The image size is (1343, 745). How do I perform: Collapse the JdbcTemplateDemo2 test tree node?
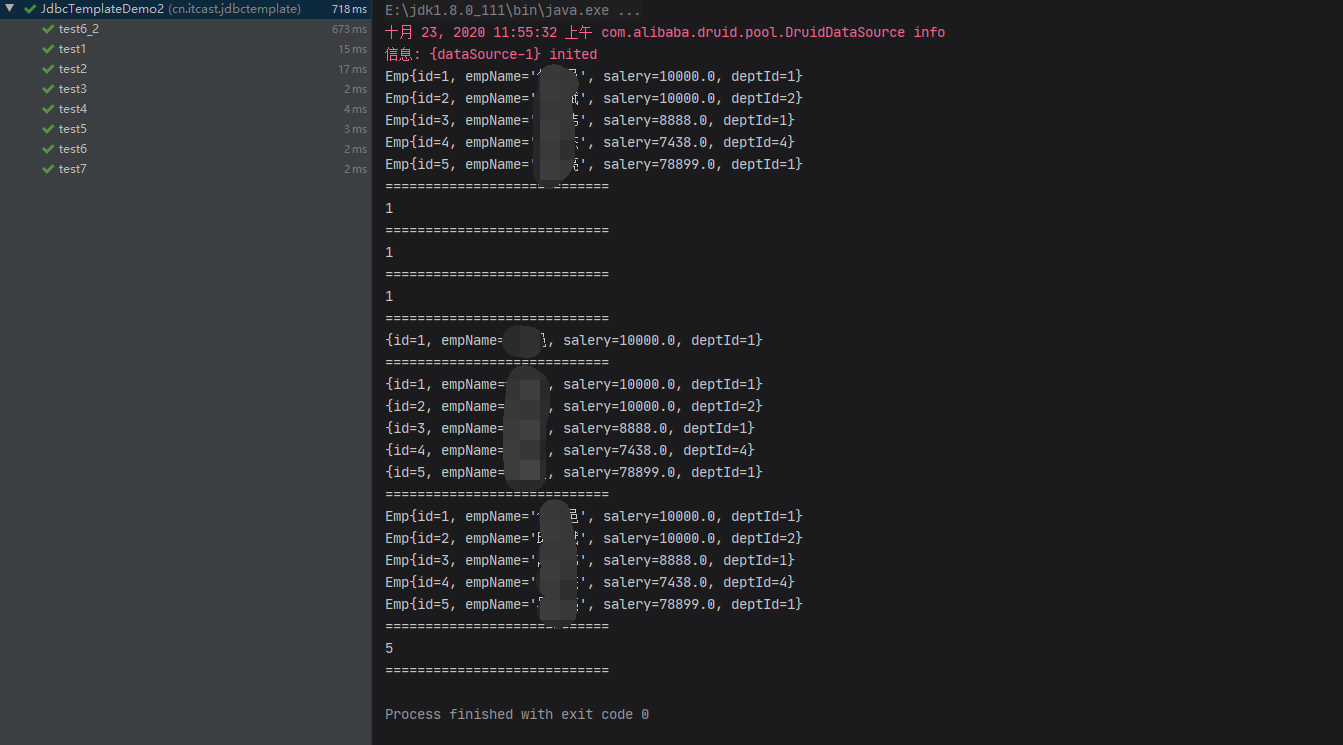(x=10, y=9)
